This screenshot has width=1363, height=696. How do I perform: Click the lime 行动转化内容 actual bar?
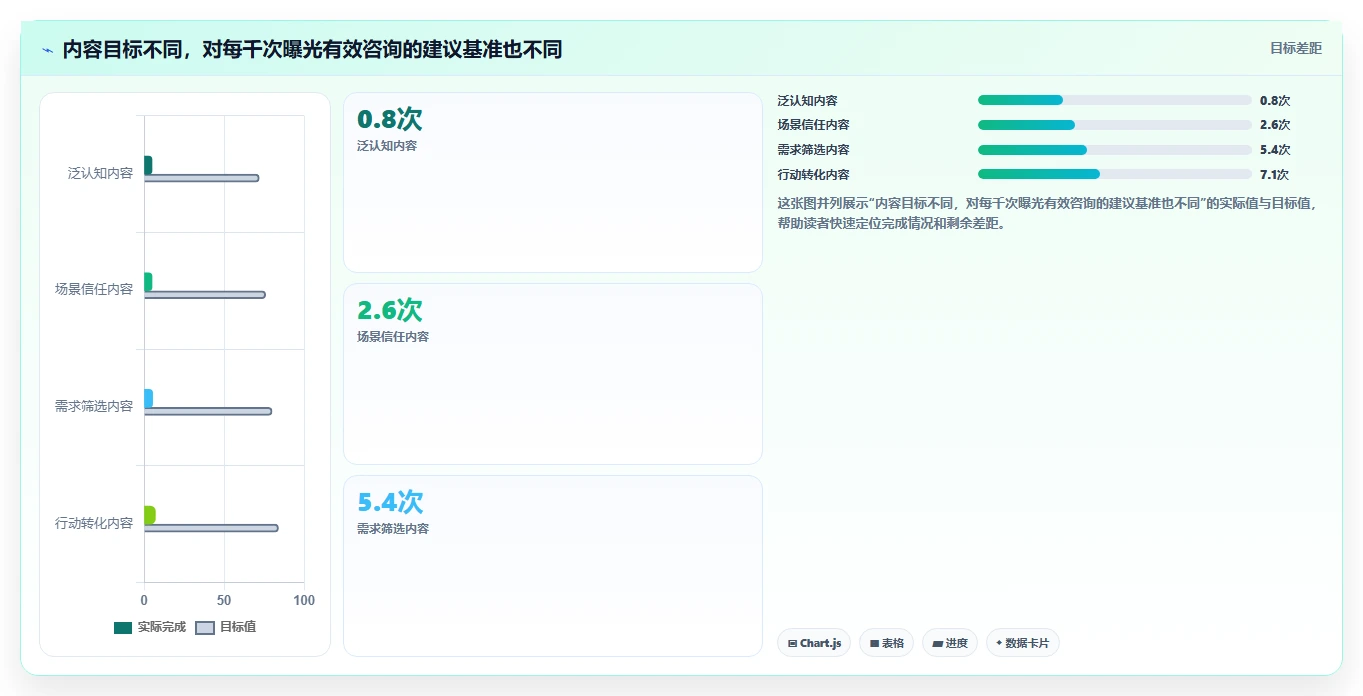(149, 515)
